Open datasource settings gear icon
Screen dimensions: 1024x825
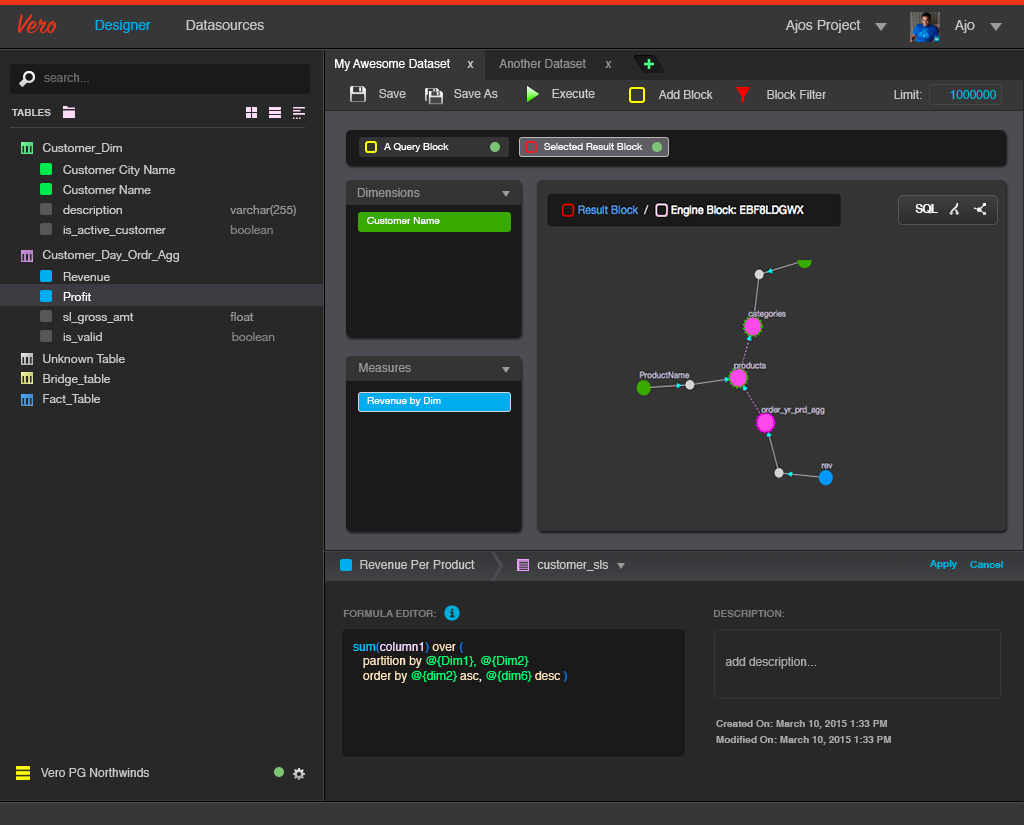pyautogui.click(x=299, y=773)
